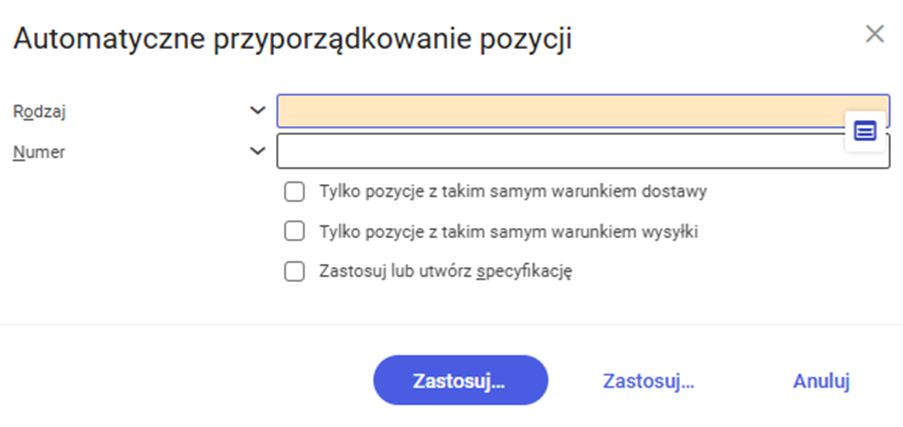Select the Rodzaj field label
Image resolution: width=903 pixels, height=427 pixels.
39,111
